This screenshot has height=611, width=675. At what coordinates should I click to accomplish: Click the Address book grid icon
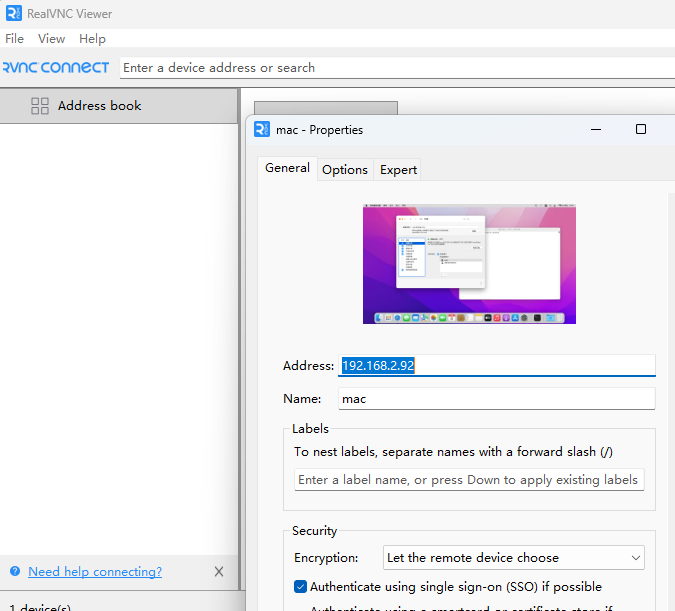pyautogui.click(x=40, y=105)
